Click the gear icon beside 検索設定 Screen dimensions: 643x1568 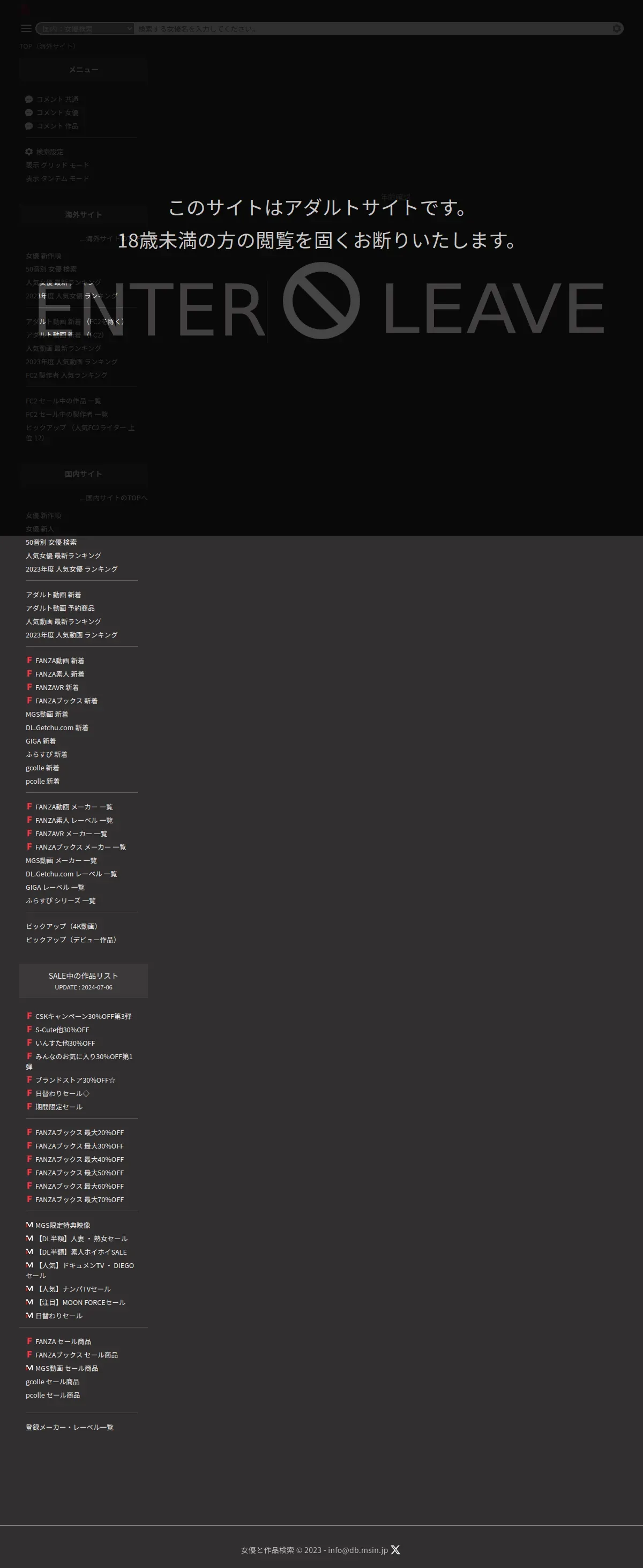pyautogui.click(x=28, y=152)
